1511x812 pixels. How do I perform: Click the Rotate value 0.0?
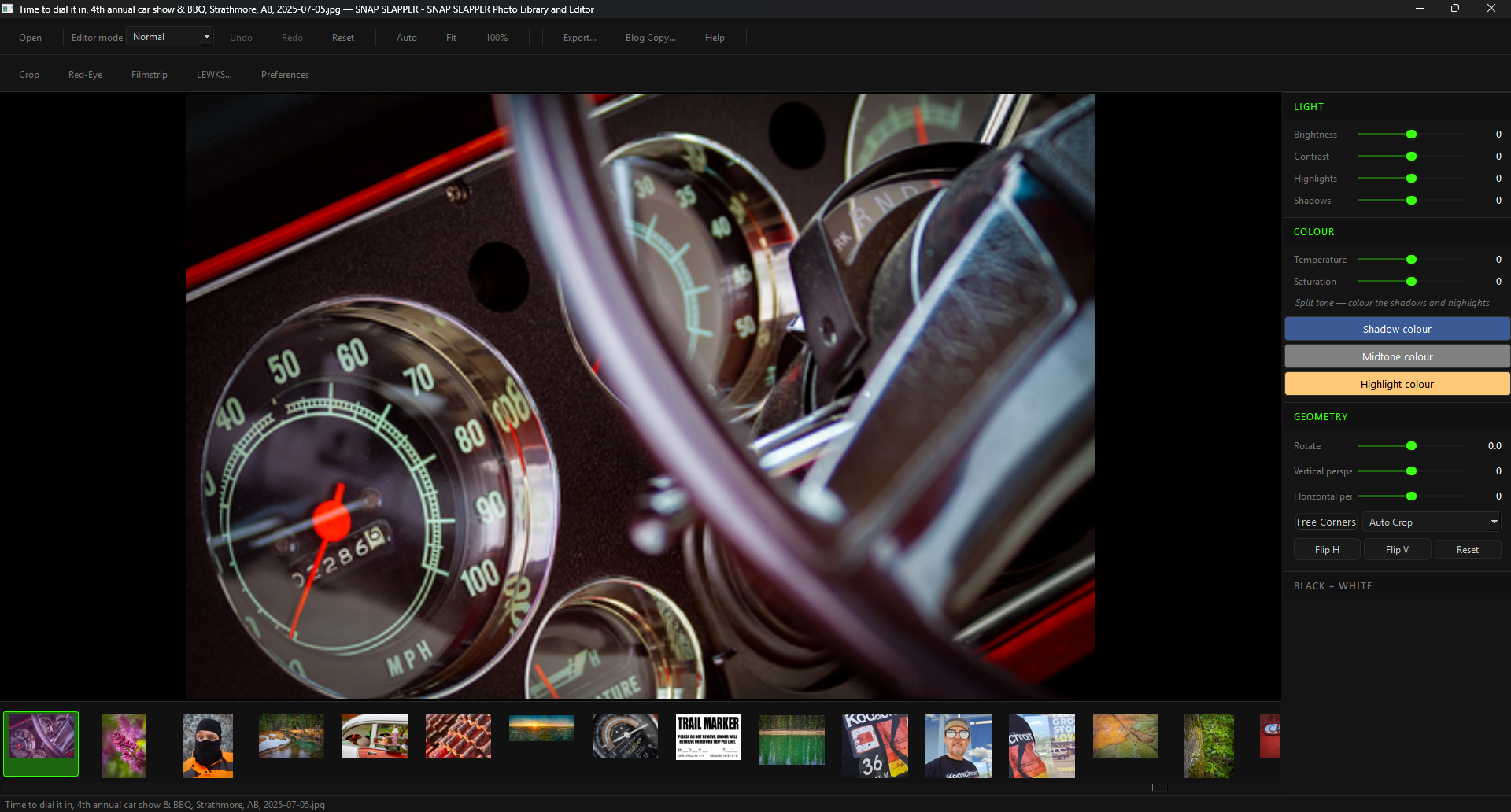(1494, 446)
